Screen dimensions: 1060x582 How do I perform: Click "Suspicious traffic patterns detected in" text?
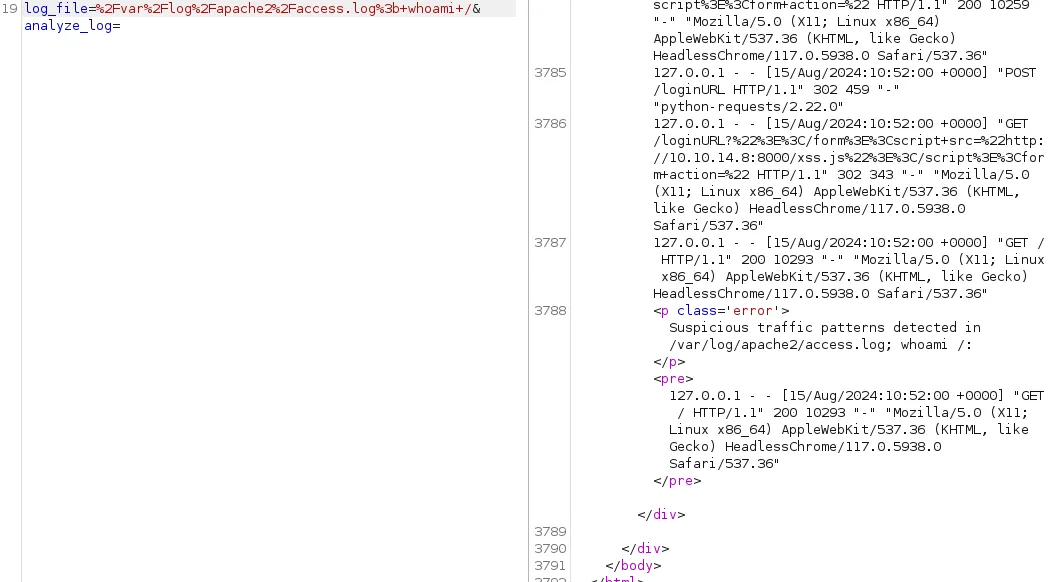[x=825, y=328]
